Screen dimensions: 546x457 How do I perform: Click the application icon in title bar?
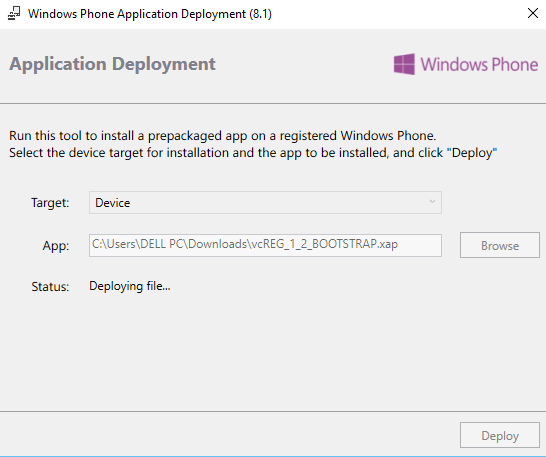point(14,14)
